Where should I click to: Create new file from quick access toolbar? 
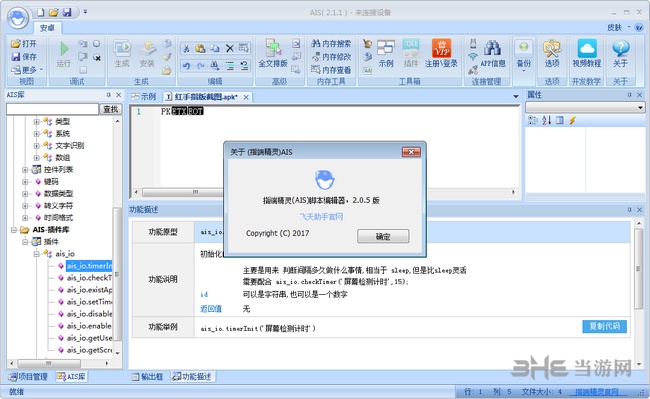pyautogui.click(x=41, y=12)
